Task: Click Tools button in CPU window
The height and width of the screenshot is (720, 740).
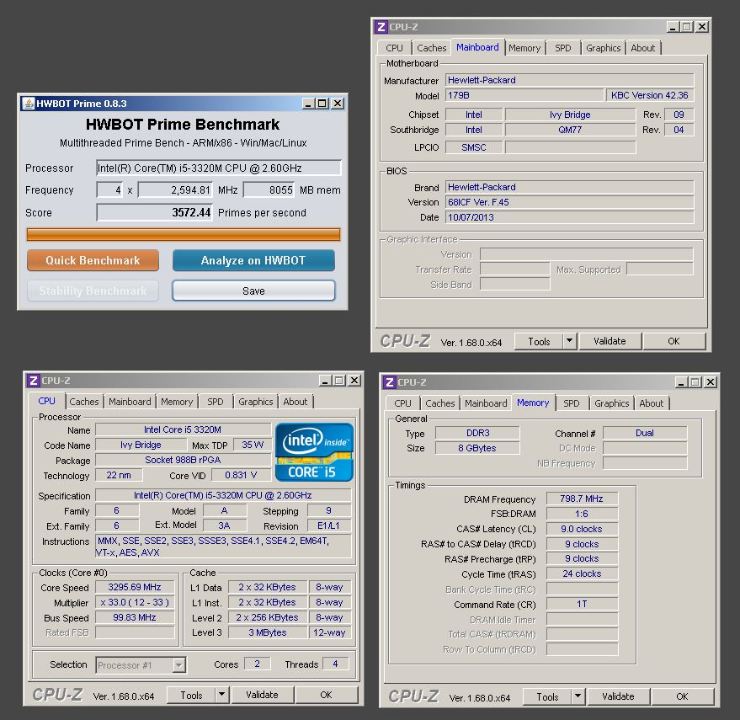Action: pyautogui.click(x=191, y=695)
